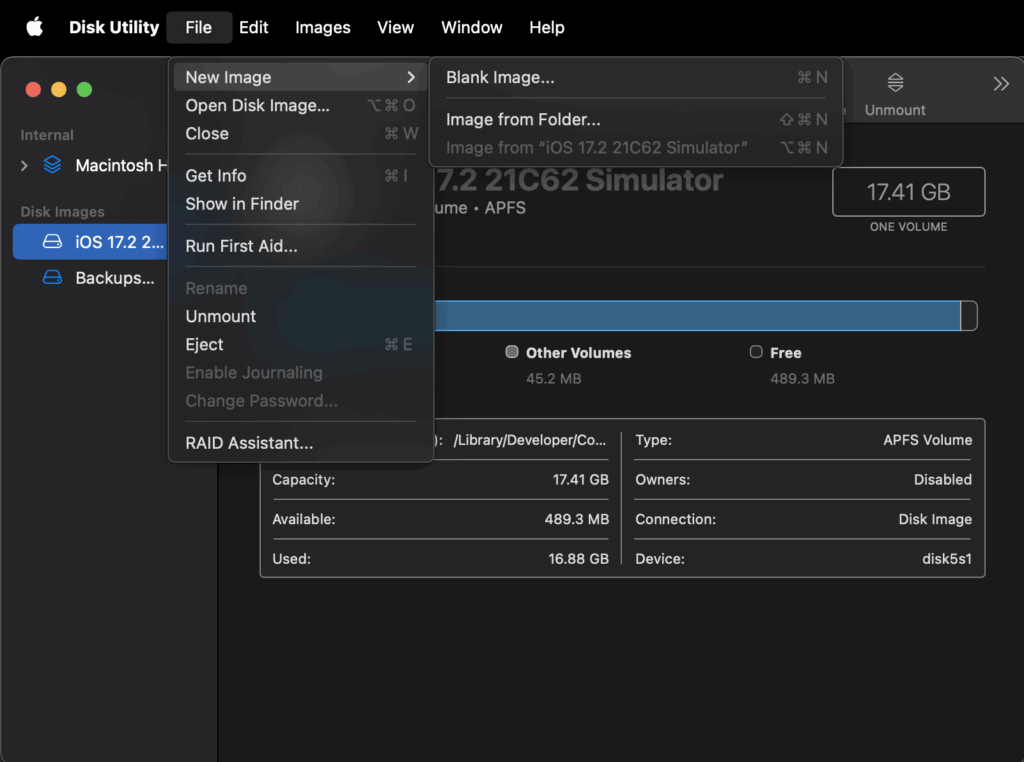Click the Backups disk image icon
1024x762 pixels.
tap(52, 278)
